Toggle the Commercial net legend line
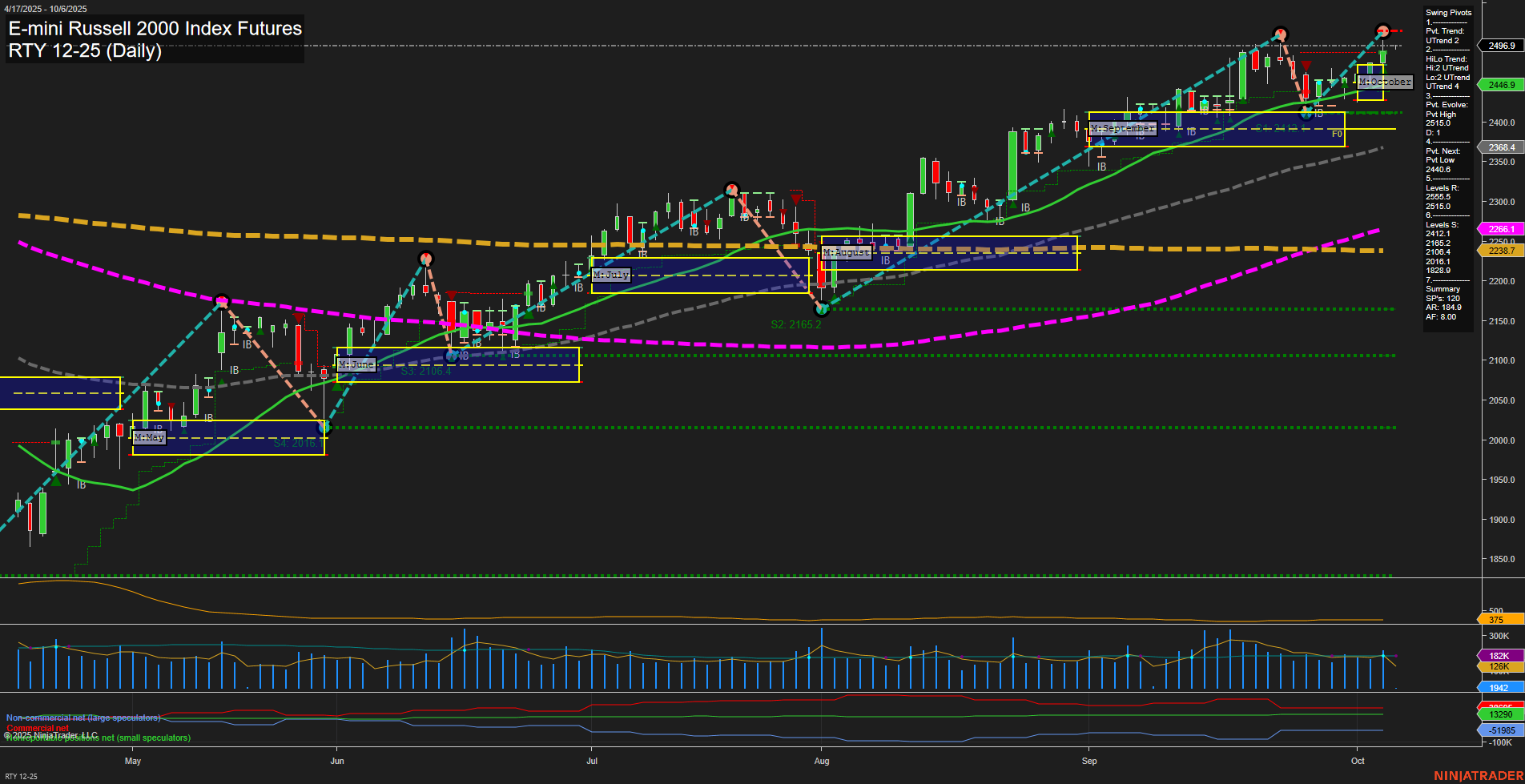The height and width of the screenshot is (784, 1525). pyautogui.click(x=38, y=729)
